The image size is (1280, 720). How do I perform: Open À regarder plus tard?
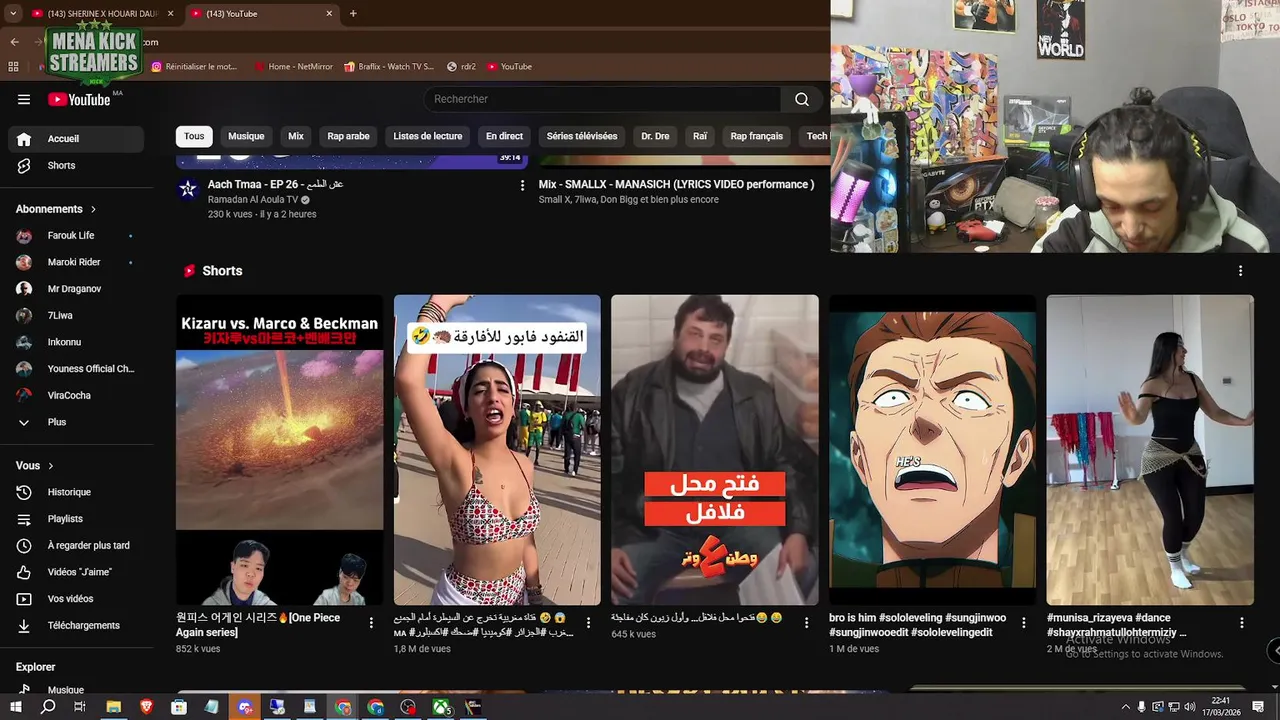(76, 545)
